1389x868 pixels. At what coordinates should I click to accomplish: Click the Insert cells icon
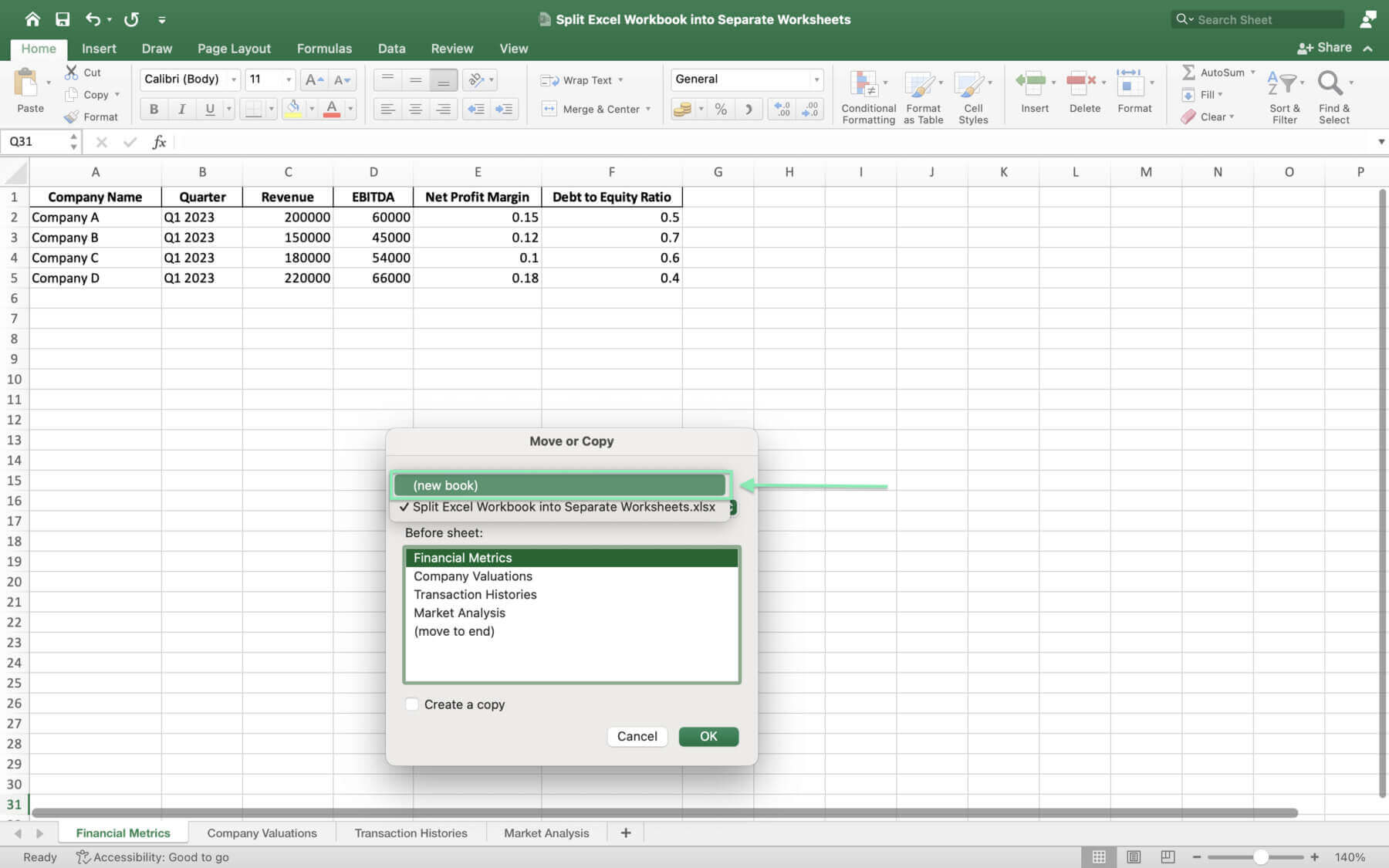point(1030,81)
